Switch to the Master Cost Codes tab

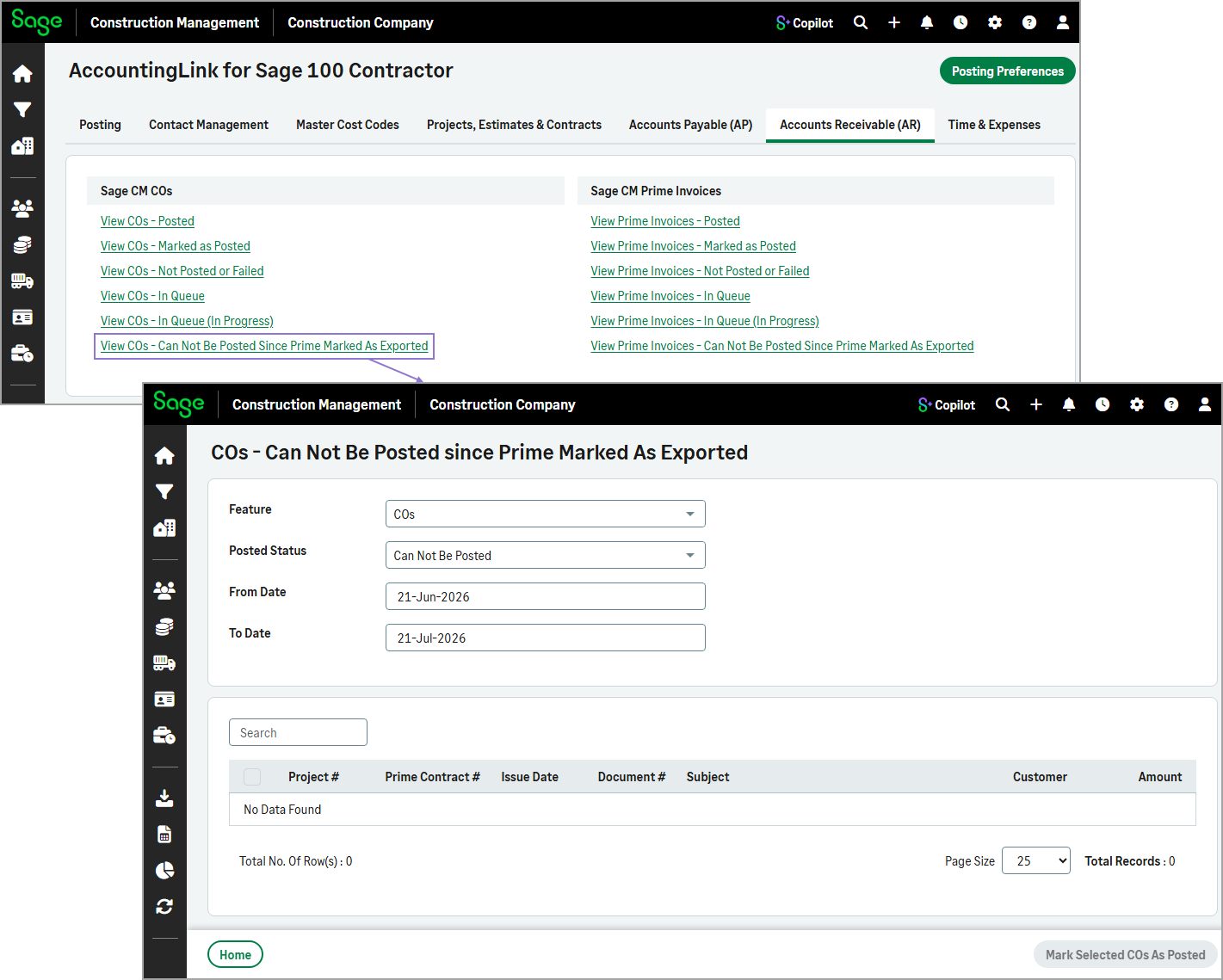348,125
